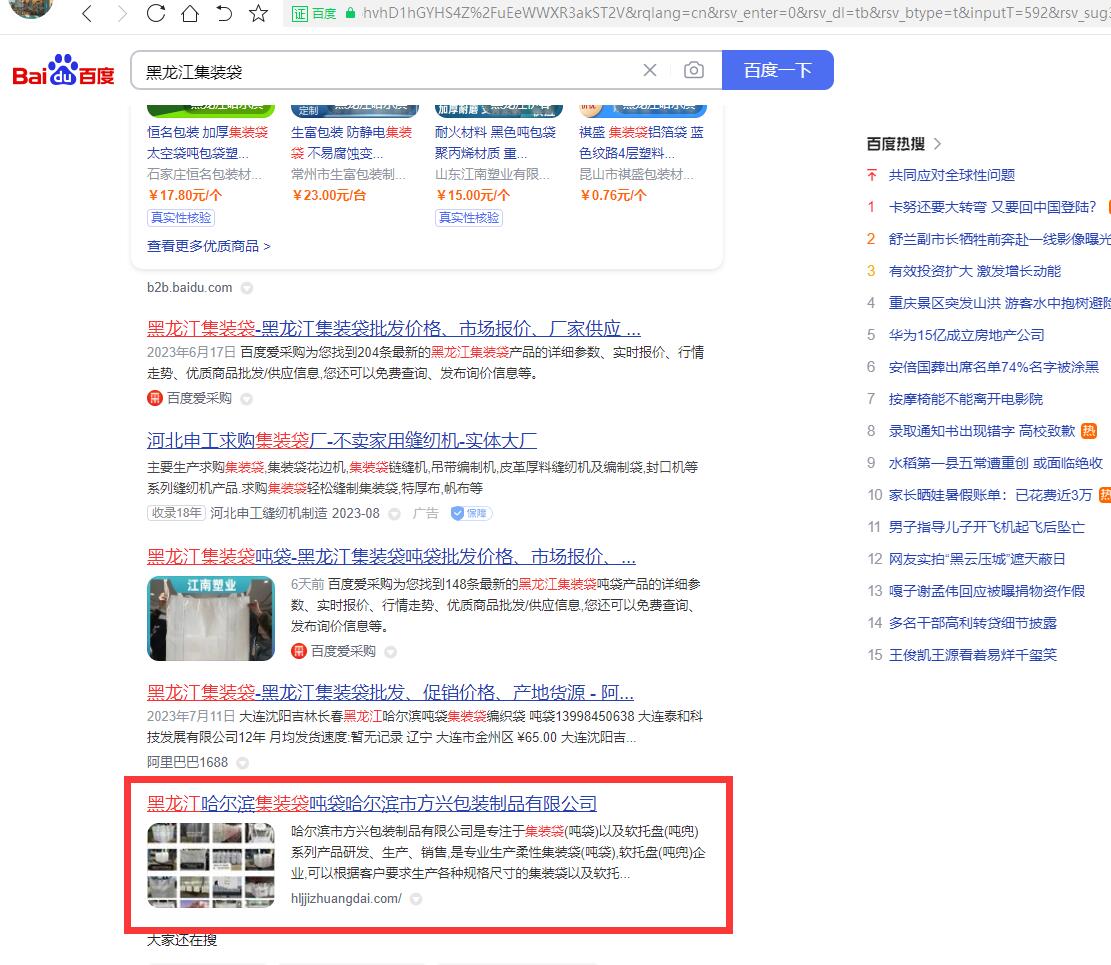Open product 恒名包装 加厚集装袋
The height and width of the screenshot is (965, 1111).
pyautogui.click(x=208, y=142)
